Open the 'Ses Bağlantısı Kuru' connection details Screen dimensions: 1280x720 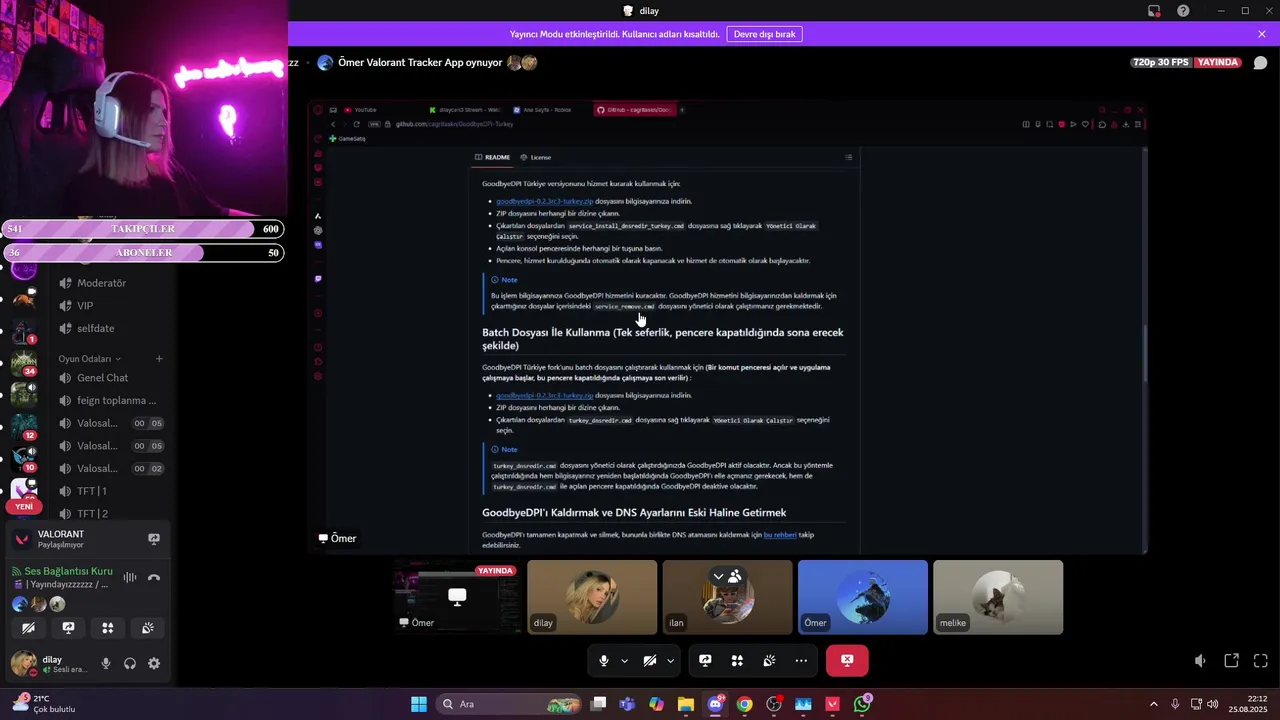[x=67, y=571]
